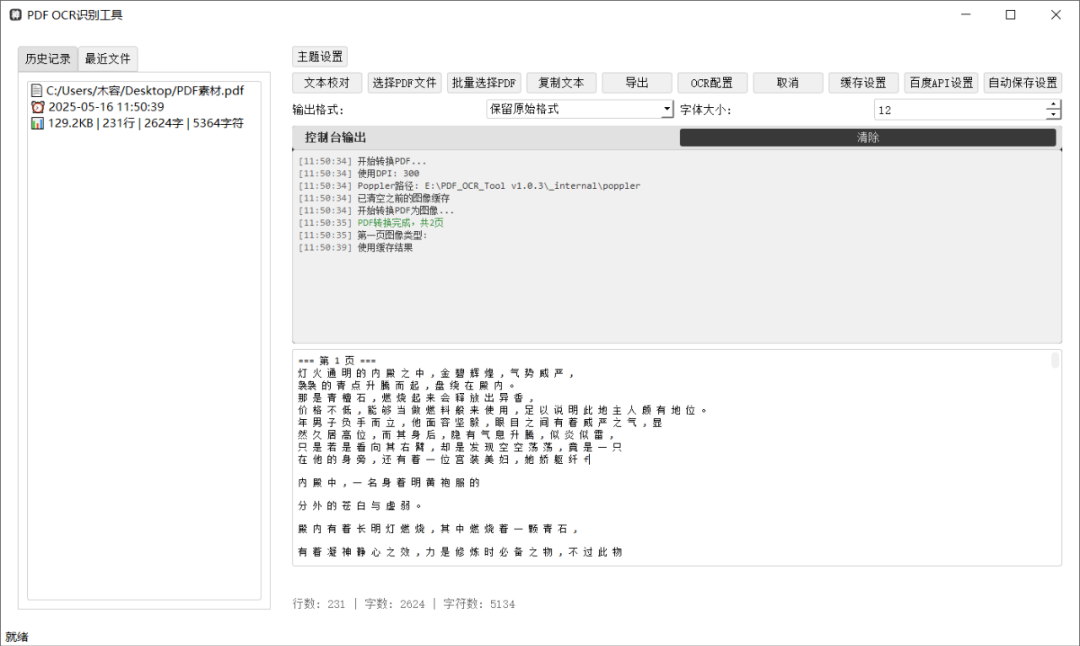Click the document icon beside PDF素材.pdf path
The width and height of the screenshot is (1080, 646).
(x=37, y=90)
